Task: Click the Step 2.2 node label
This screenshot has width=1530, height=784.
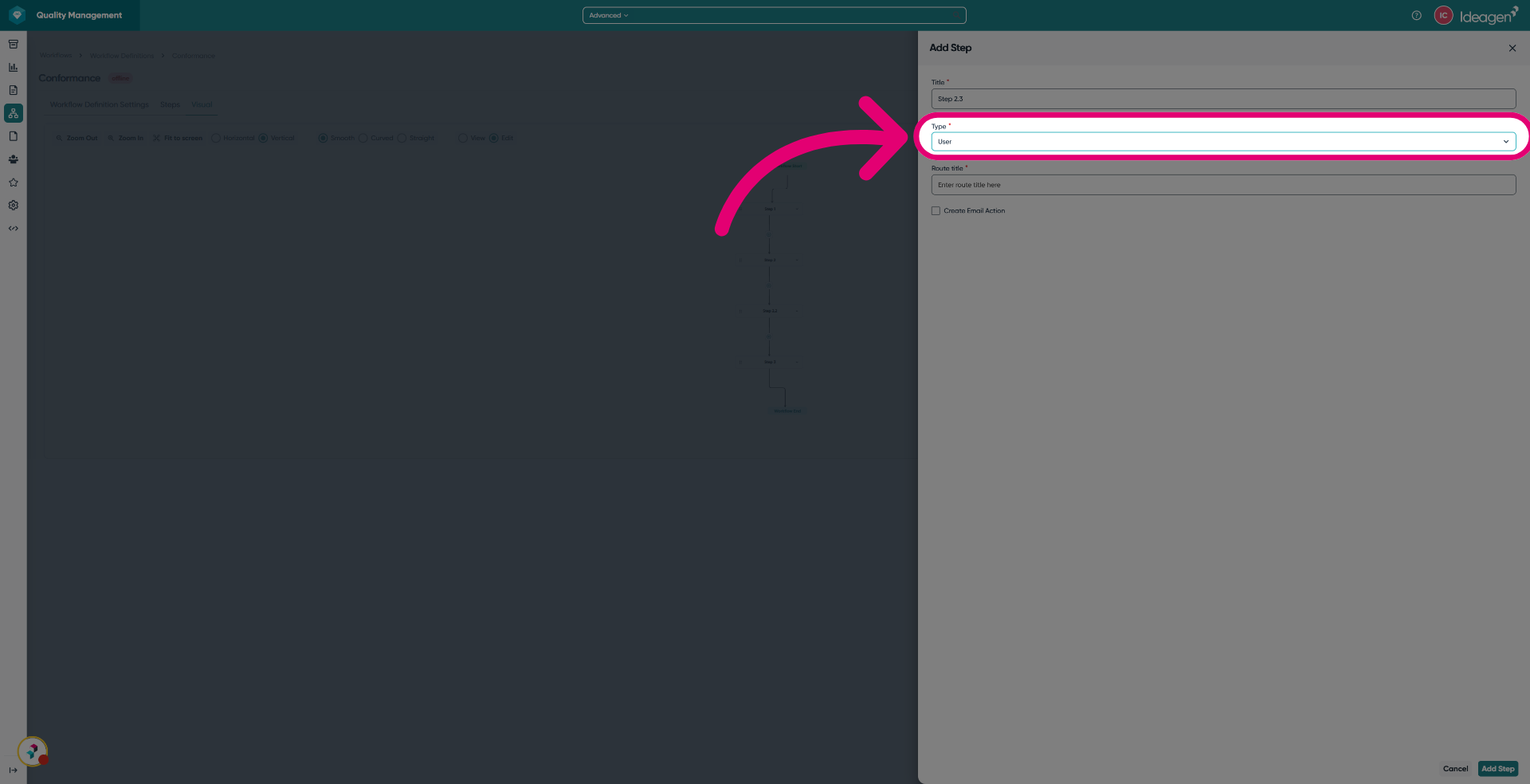Action: (770, 311)
